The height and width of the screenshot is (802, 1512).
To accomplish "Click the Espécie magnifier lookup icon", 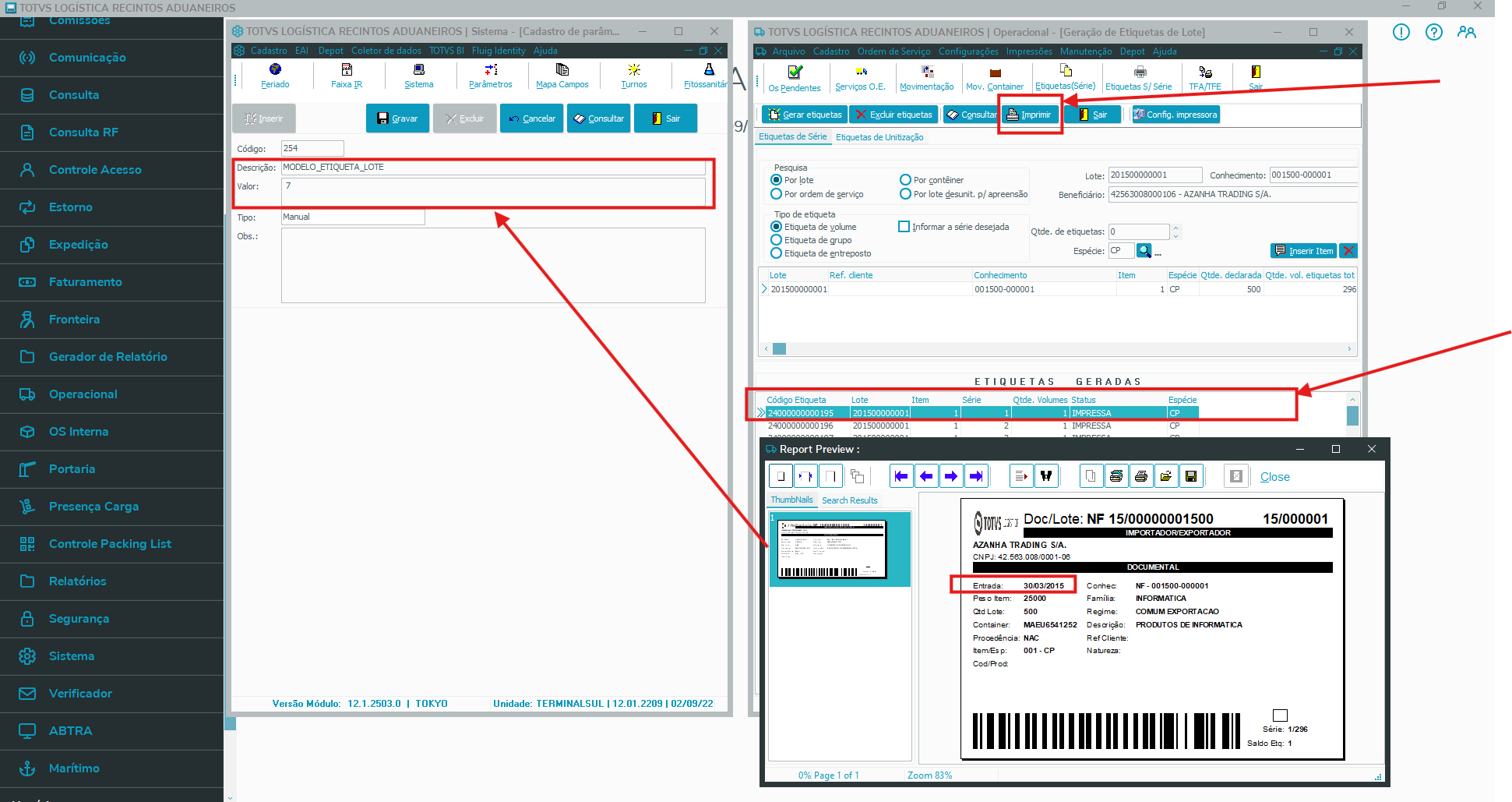I will (x=1144, y=251).
